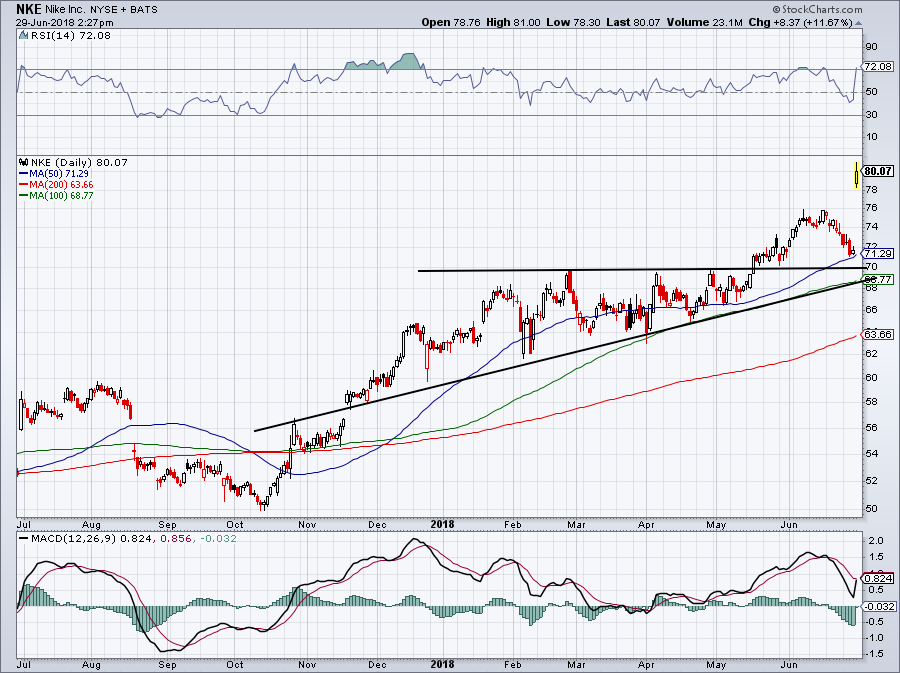Screen dimensions: 900x673
Task: Click the yellow-highlighted latest candlestick near 80
Action: 857,174
